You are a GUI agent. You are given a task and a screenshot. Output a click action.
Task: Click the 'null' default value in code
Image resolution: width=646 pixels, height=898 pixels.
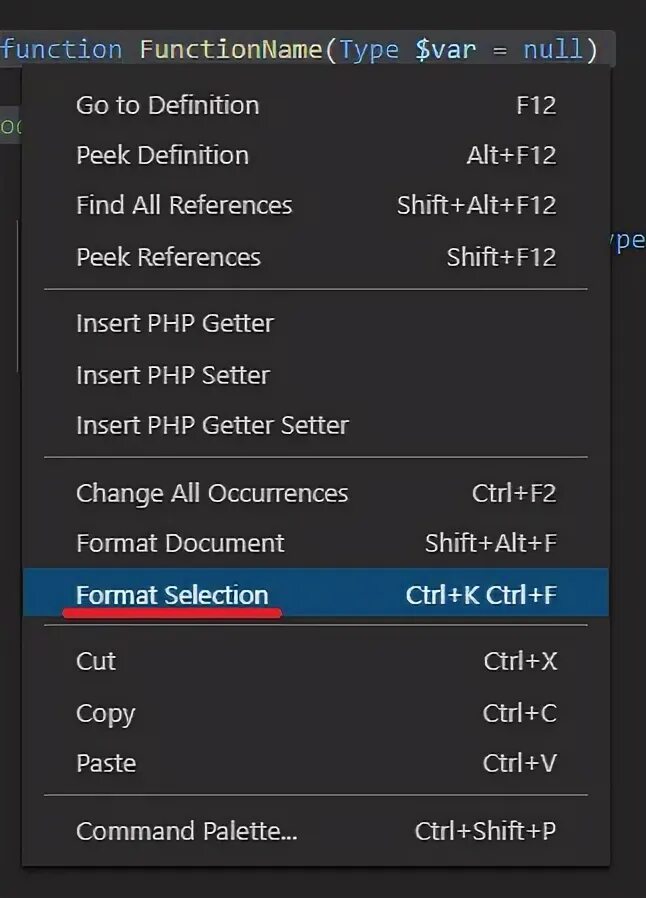point(553,49)
